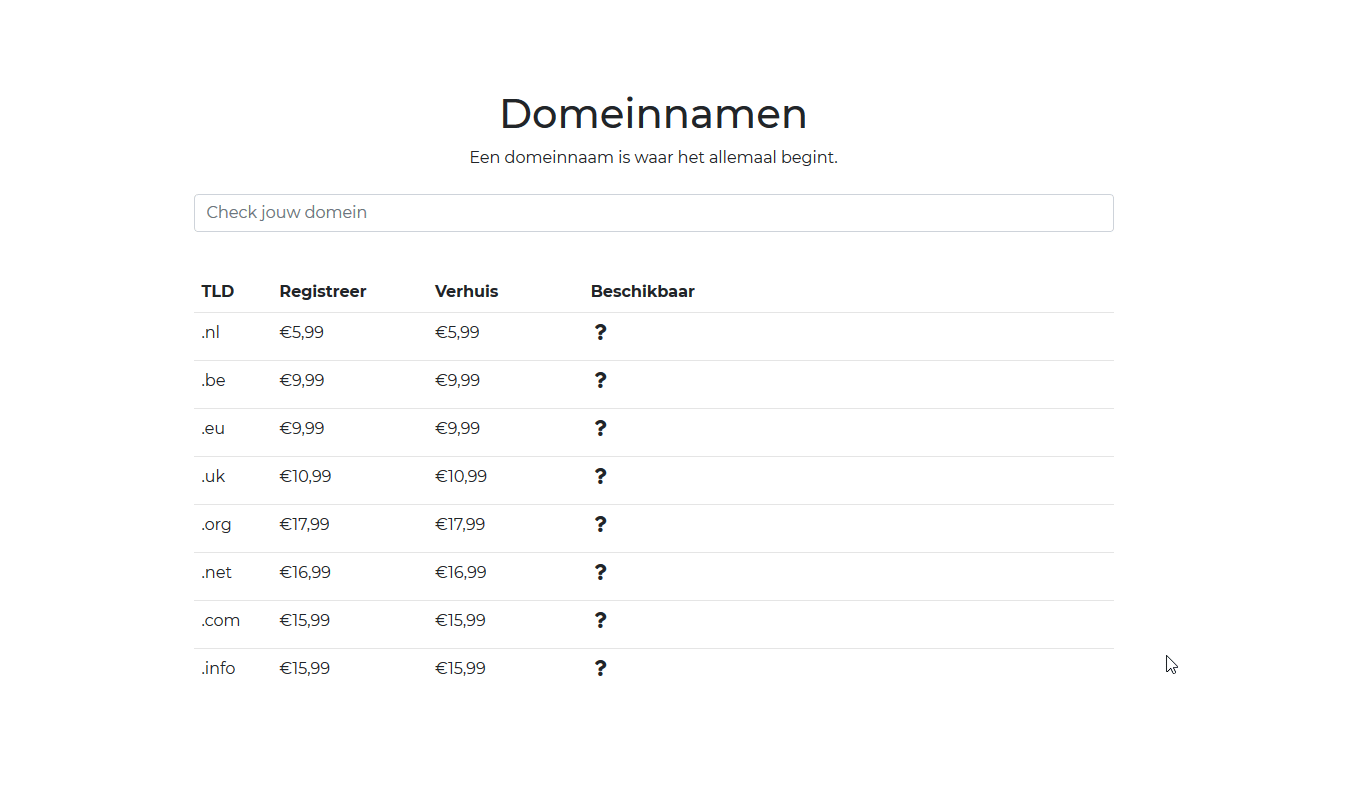Screen dimensions: 1365x804
Task: Click the .uk Verhuis price €10,99
Action: (x=462, y=476)
